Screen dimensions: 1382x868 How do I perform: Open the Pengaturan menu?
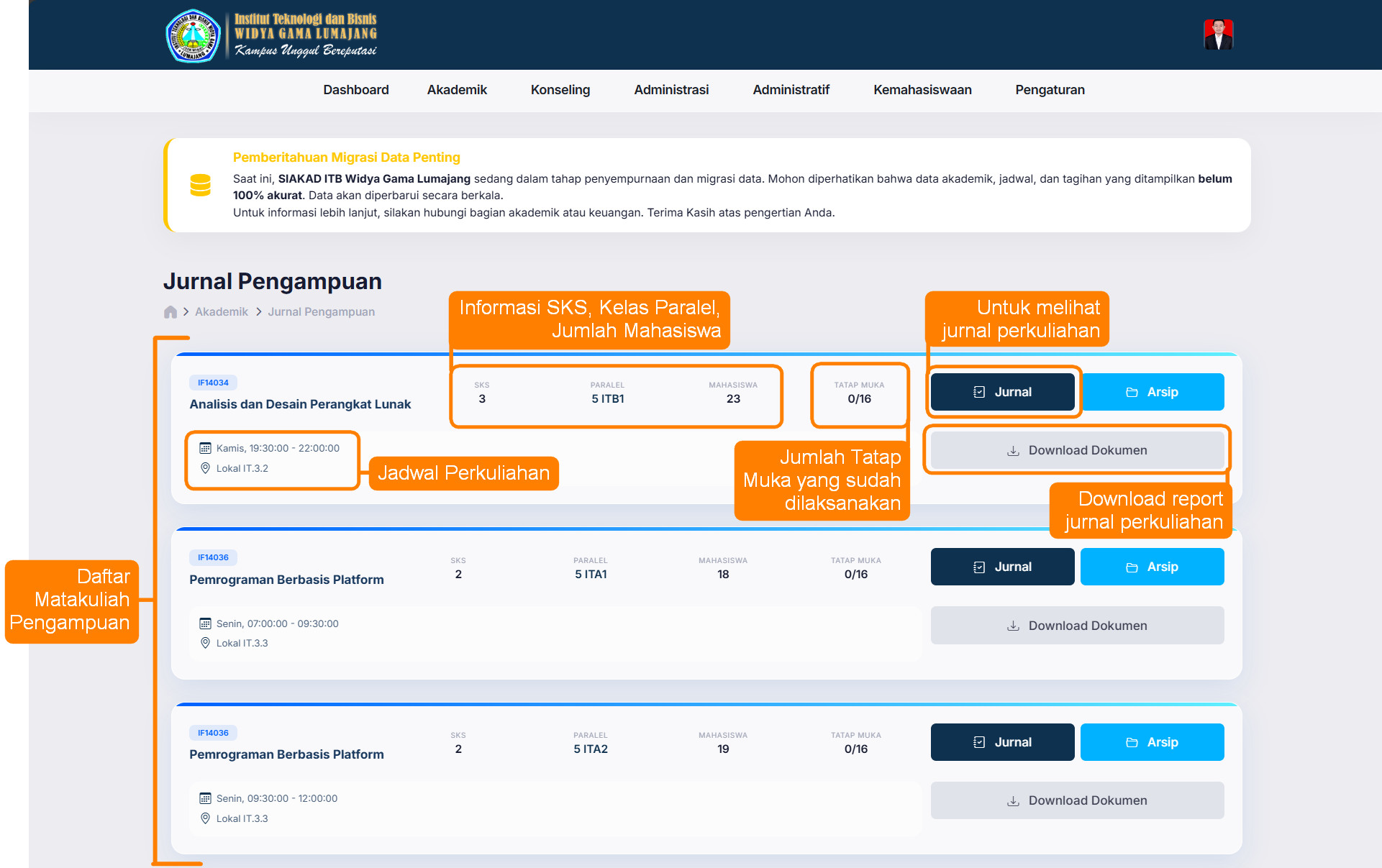[x=1050, y=90]
